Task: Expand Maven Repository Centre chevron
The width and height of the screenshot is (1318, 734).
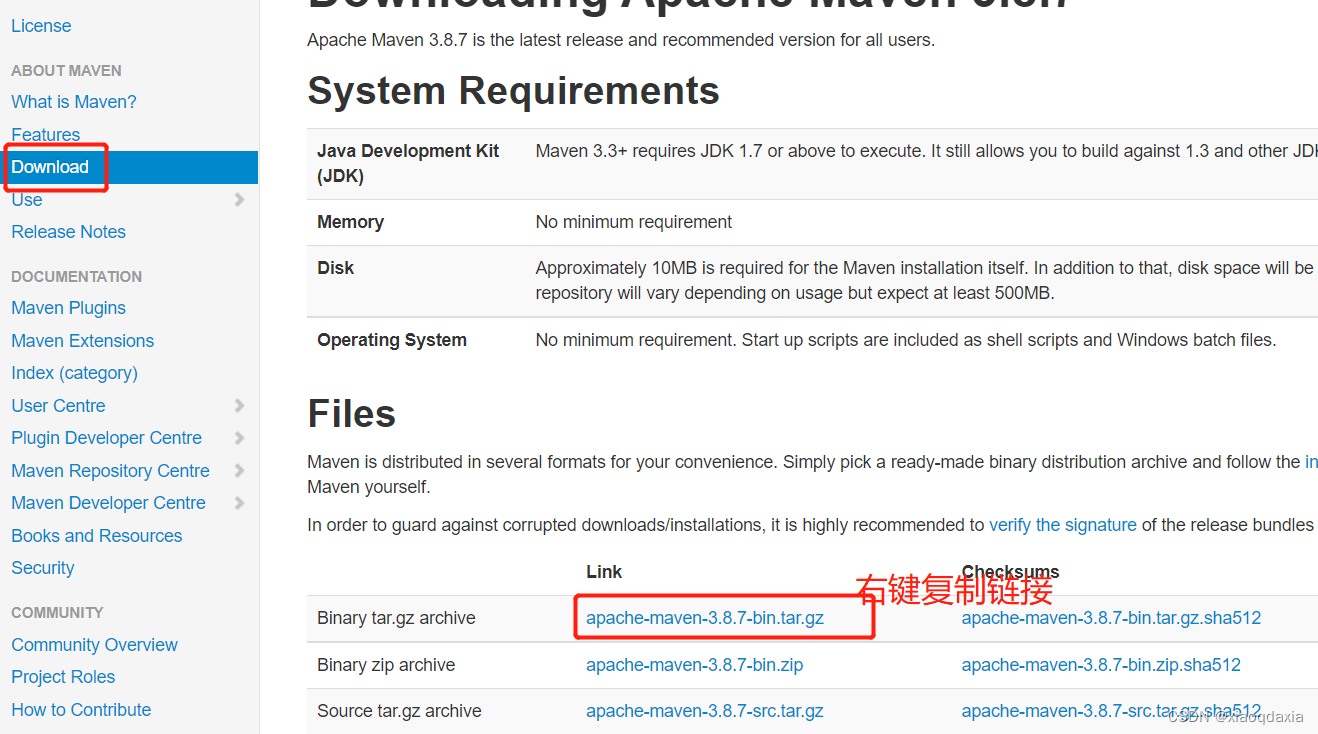Action: point(239,470)
